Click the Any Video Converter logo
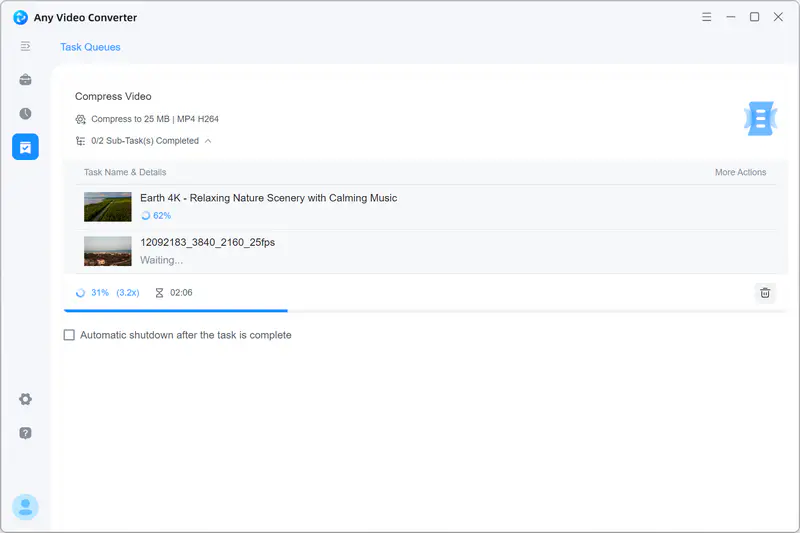Screen dimensions: 800x533 20,17
